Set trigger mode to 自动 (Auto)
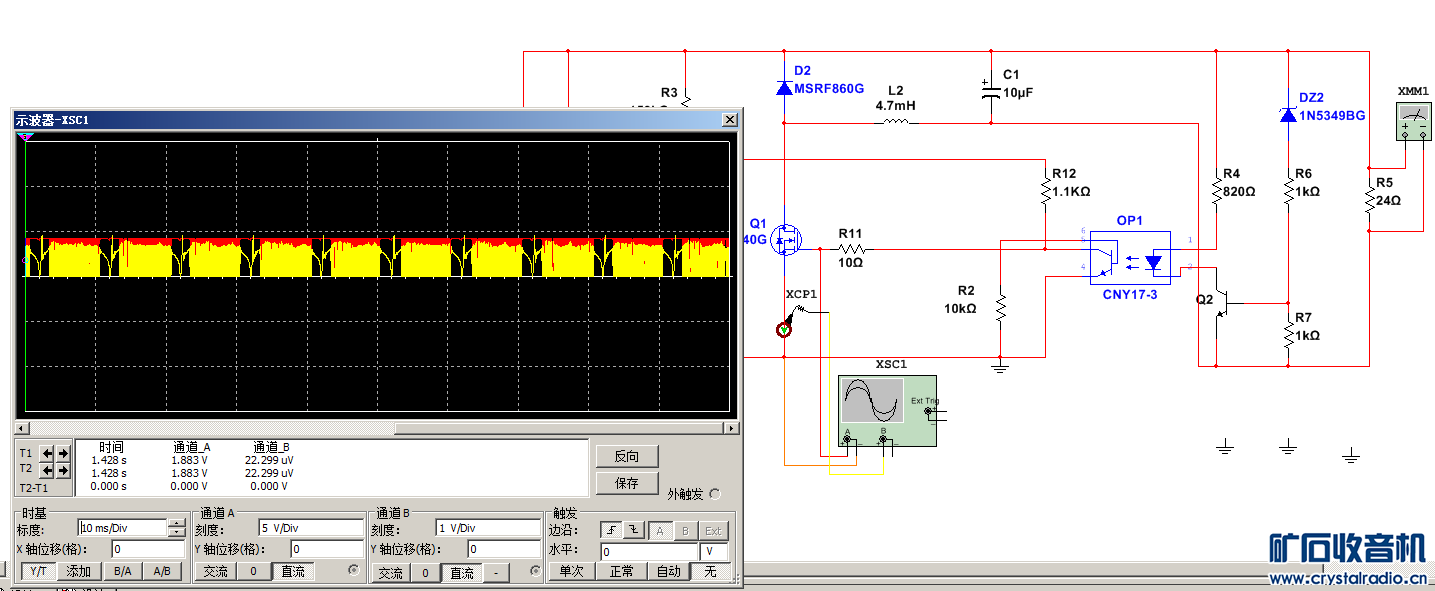 coord(669,571)
